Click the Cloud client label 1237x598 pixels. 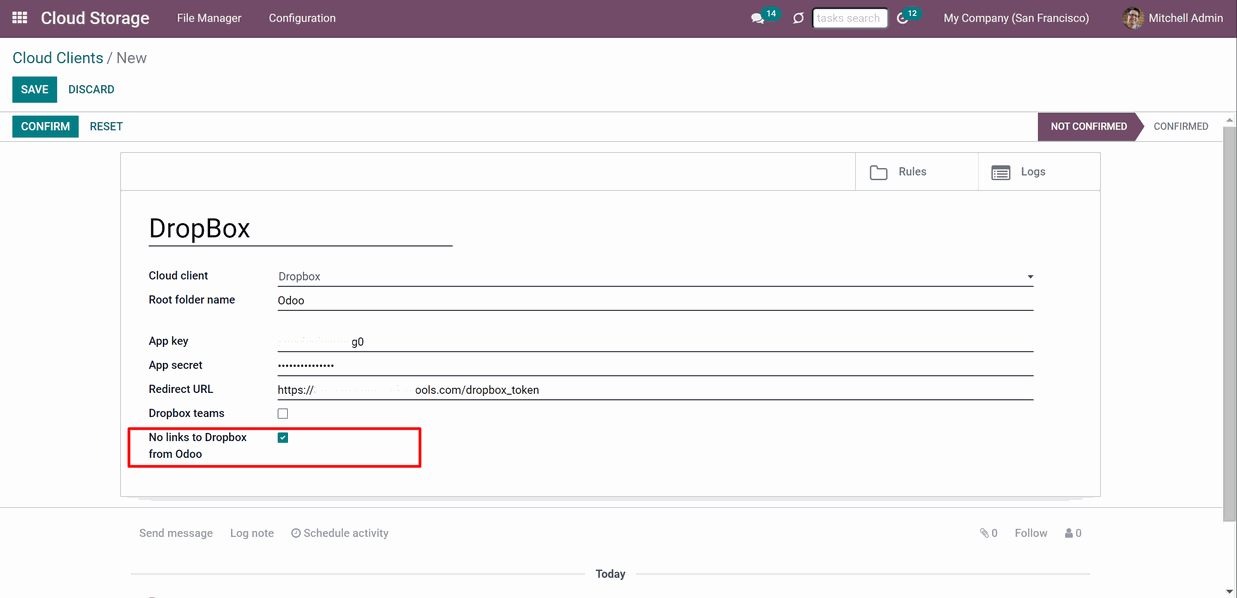pos(179,276)
